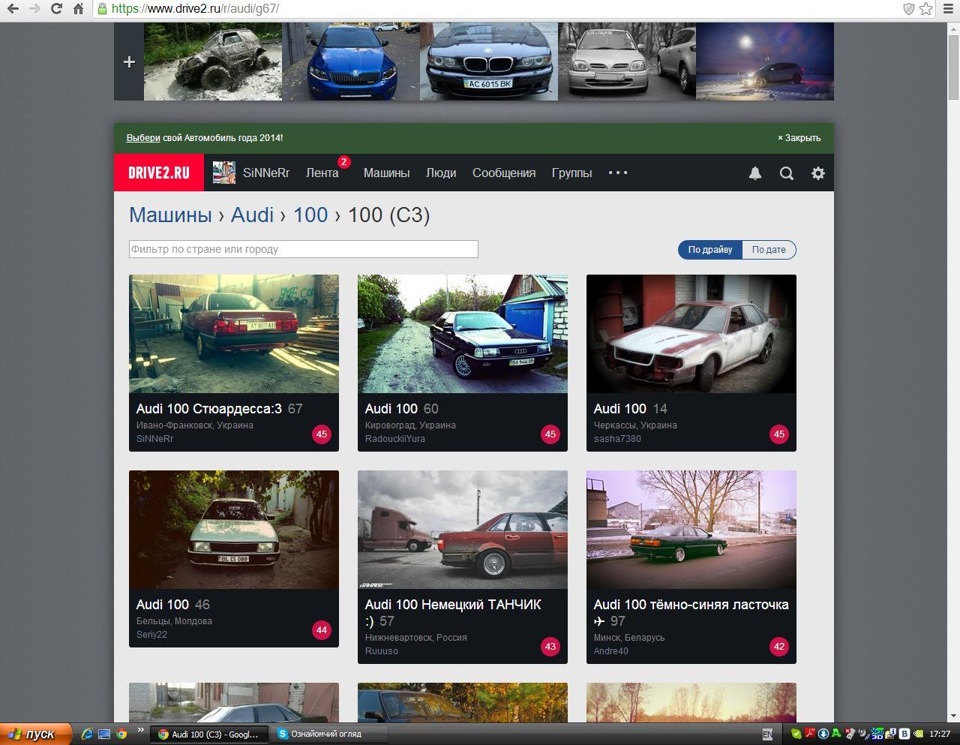Open the 'Люди' menu item
The image size is (960, 745).
tap(441, 173)
